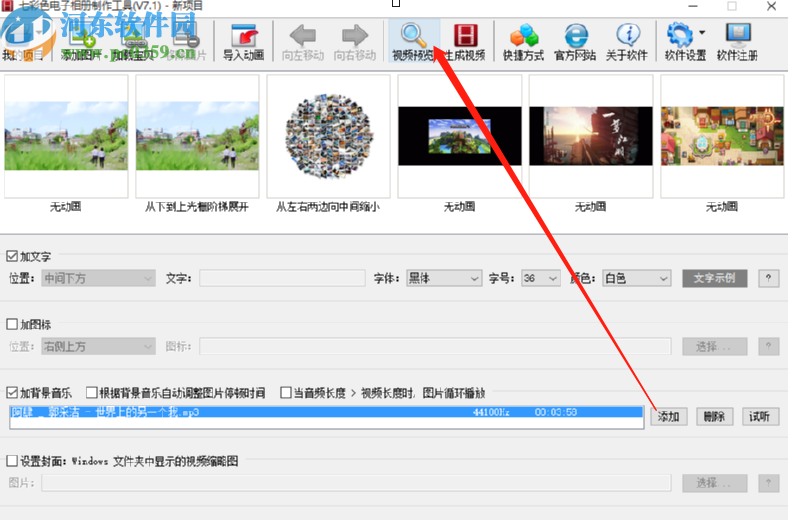Click the 导入动画 import animation icon
788x520 pixels.
tap(244, 36)
